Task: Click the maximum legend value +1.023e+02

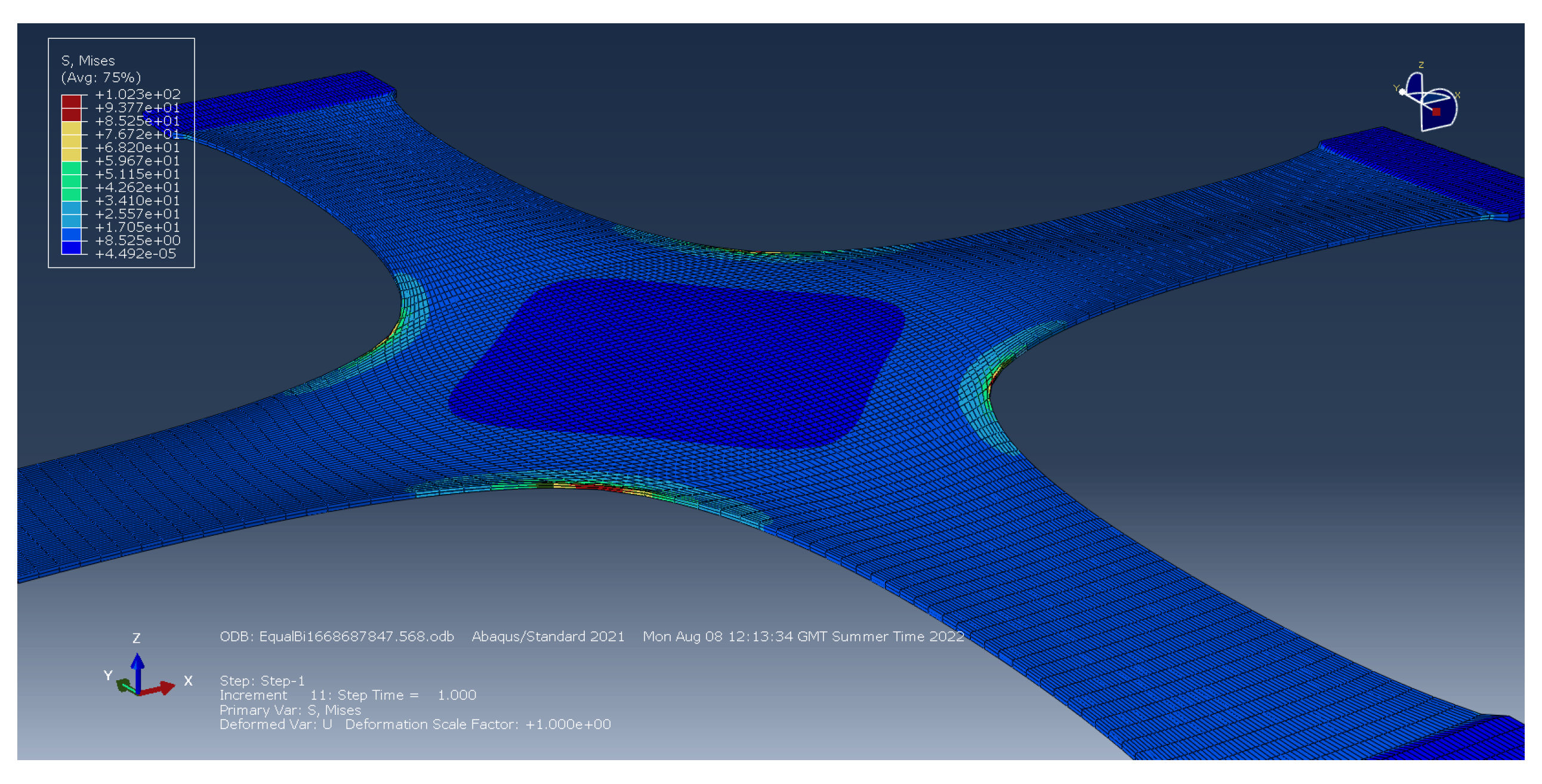Action: (x=138, y=94)
